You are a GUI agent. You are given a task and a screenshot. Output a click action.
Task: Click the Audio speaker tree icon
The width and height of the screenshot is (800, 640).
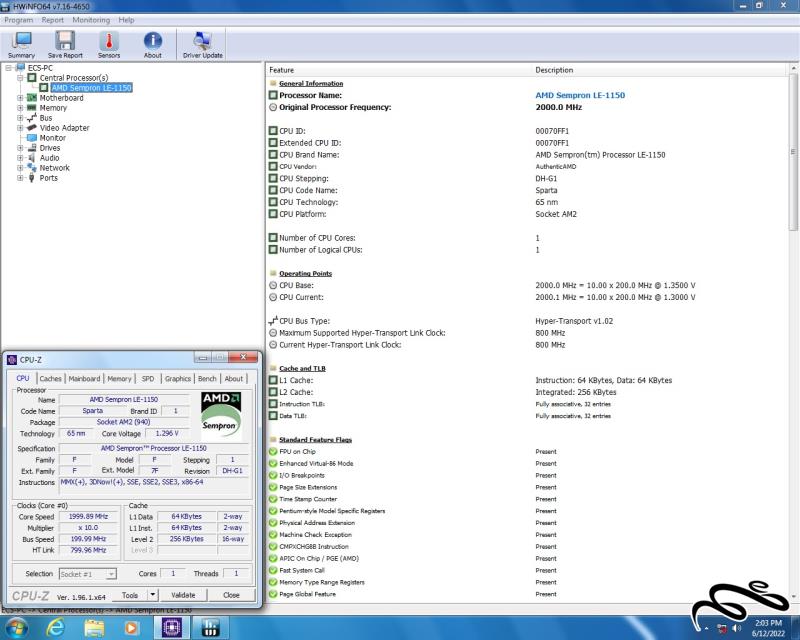(x=32, y=158)
